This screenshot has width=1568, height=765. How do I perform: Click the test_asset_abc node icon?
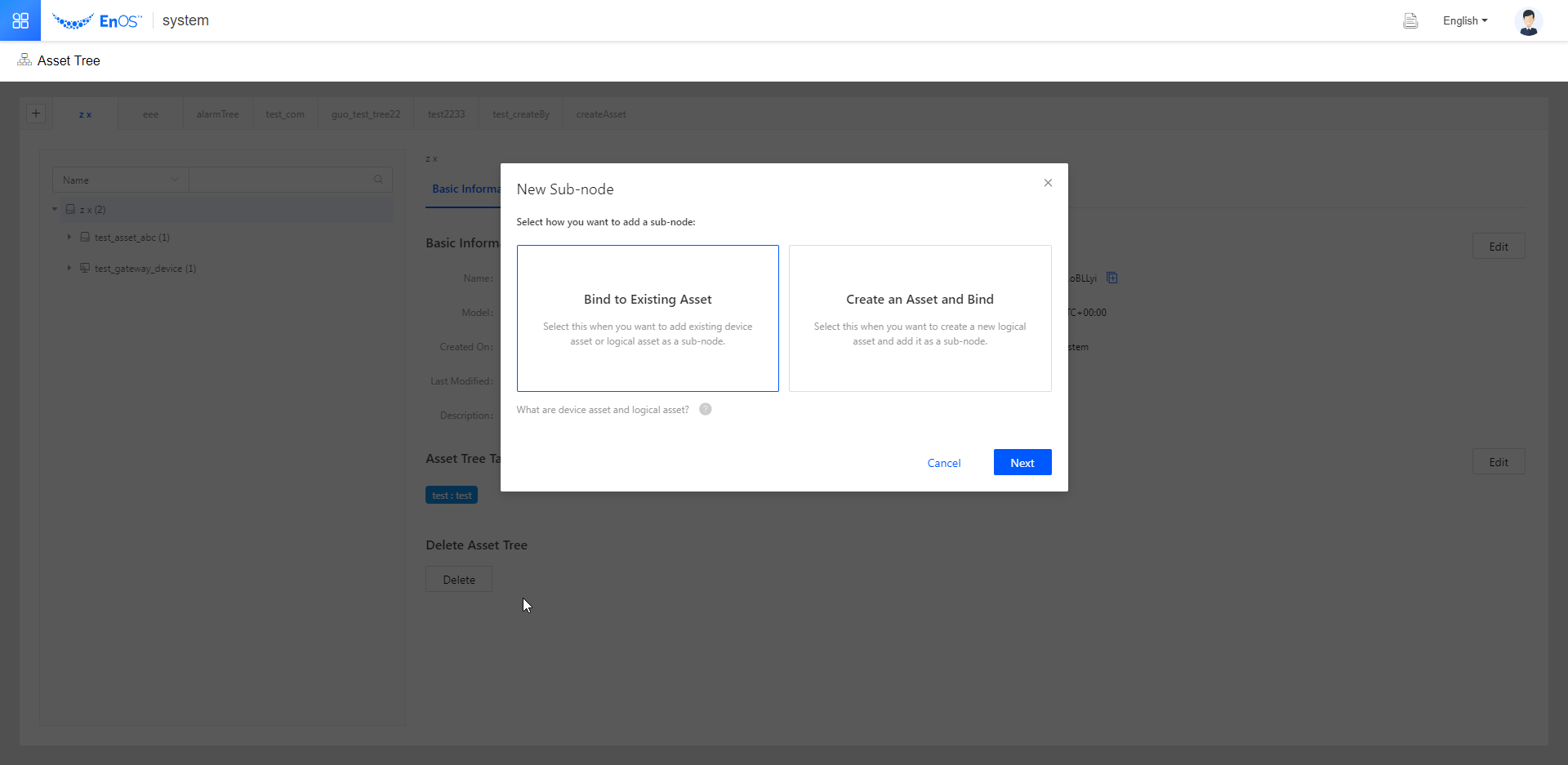click(x=85, y=238)
